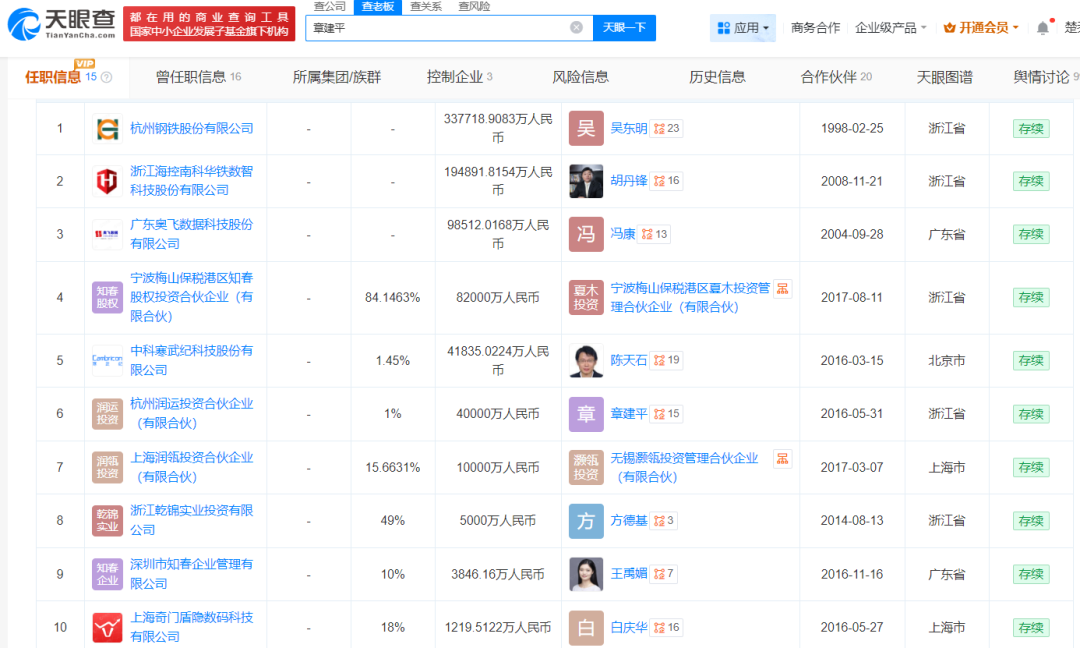The image size is (1080, 648).
Task: Click the 润瓴投资 logo tile
Action: click(x=107, y=467)
